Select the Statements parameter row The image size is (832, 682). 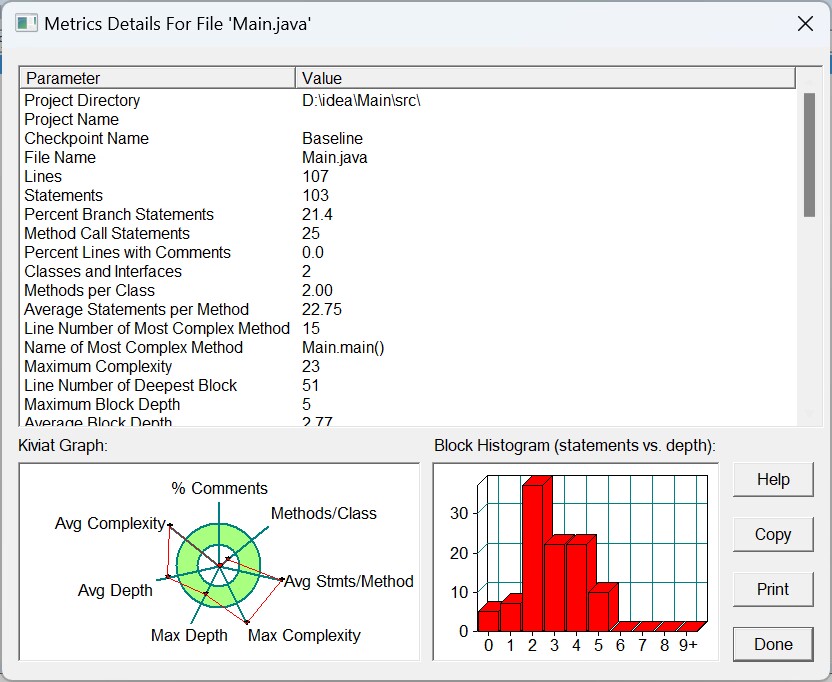[409, 195]
